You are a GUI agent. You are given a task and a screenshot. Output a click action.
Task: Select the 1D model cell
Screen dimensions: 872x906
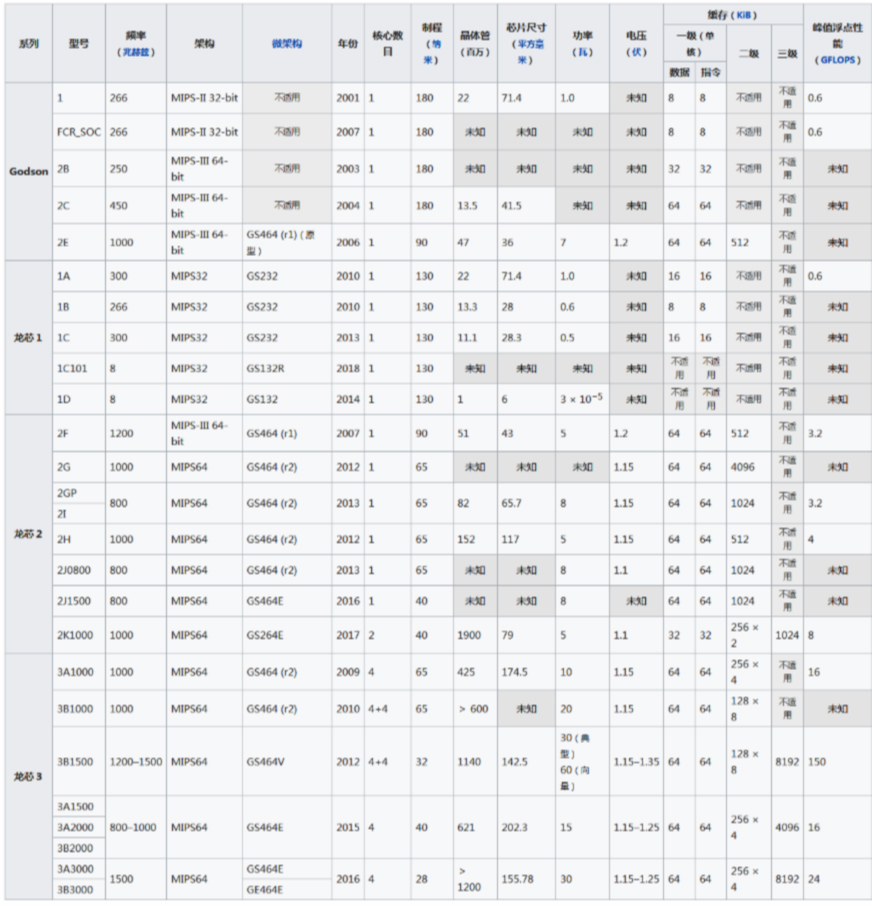[x=79, y=399]
